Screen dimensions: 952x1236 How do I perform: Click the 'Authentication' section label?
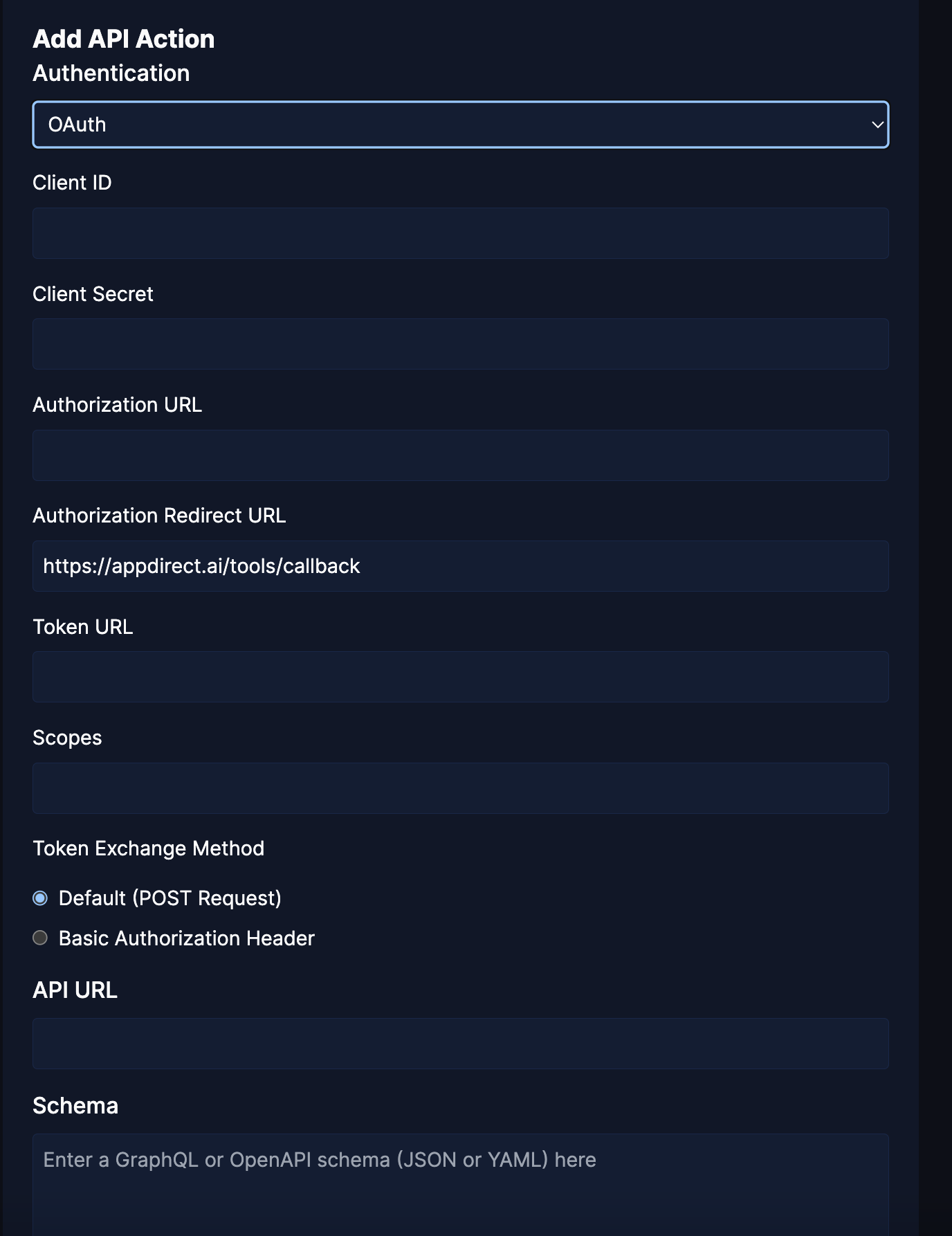(x=111, y=73)
